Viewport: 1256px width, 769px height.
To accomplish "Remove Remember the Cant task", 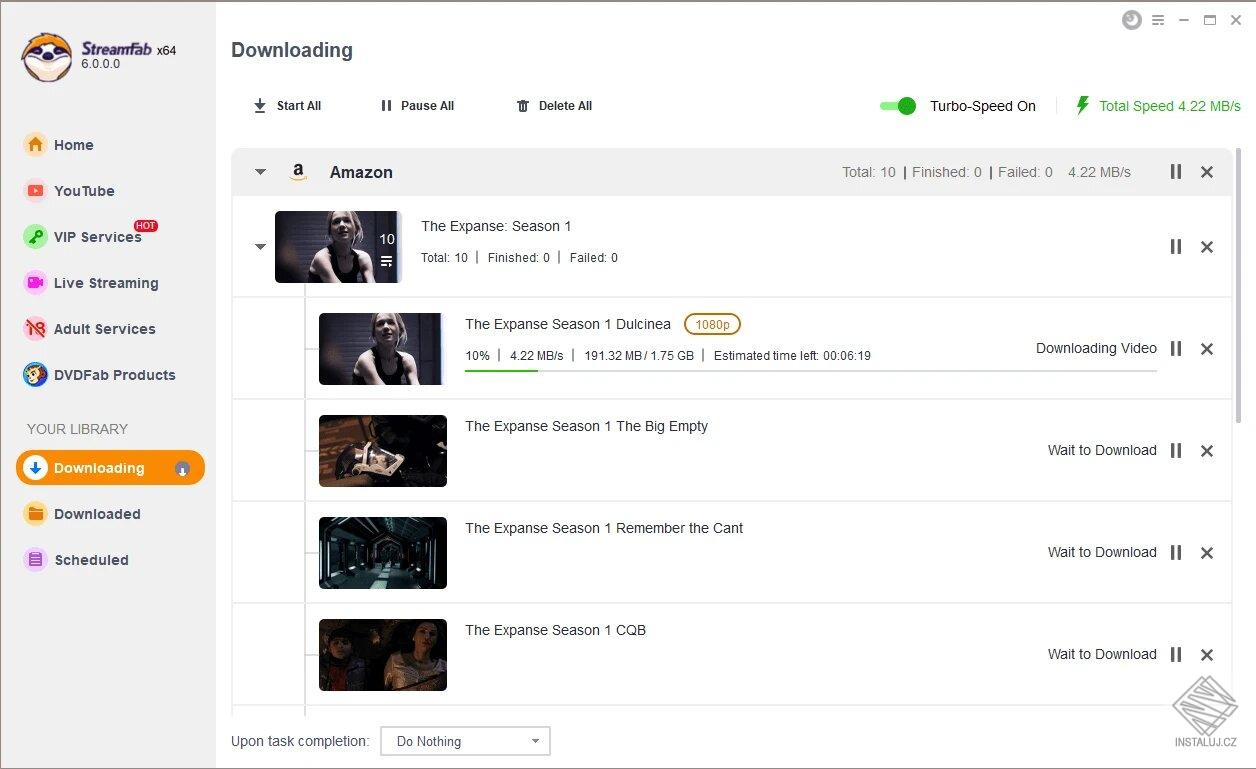I will point(1207,553).
